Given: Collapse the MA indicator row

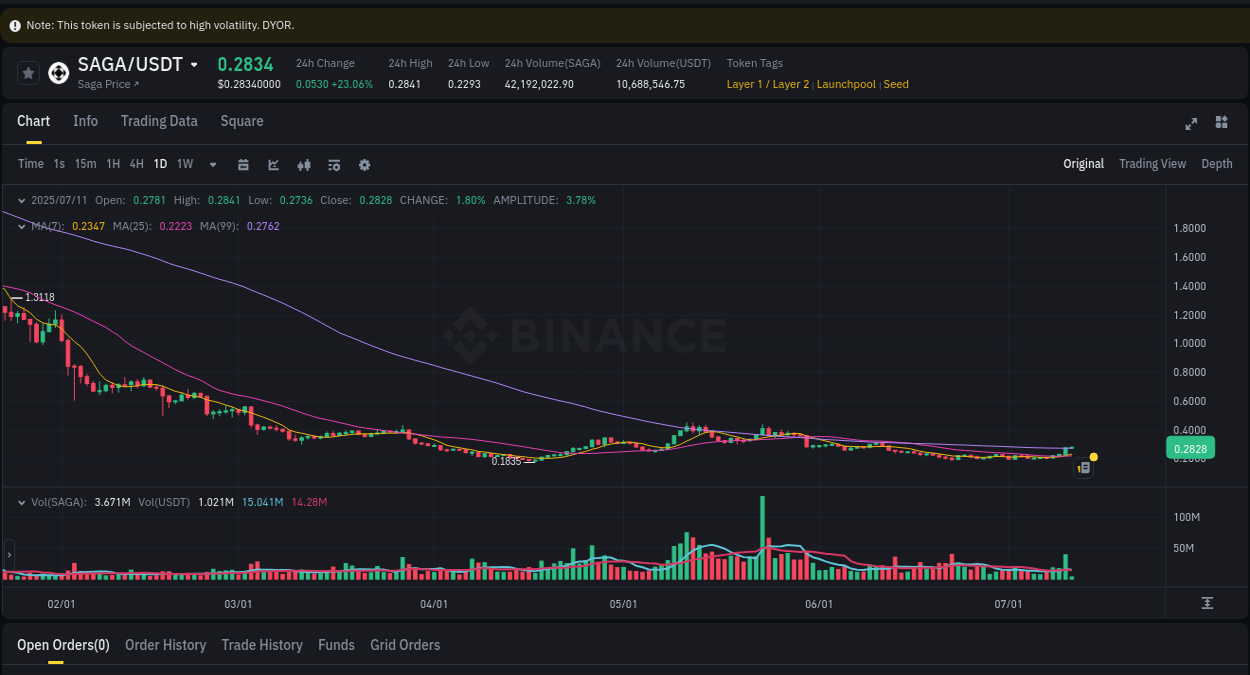Looking at the screenshot, I should pyautogui.click(x=20, y=227).
